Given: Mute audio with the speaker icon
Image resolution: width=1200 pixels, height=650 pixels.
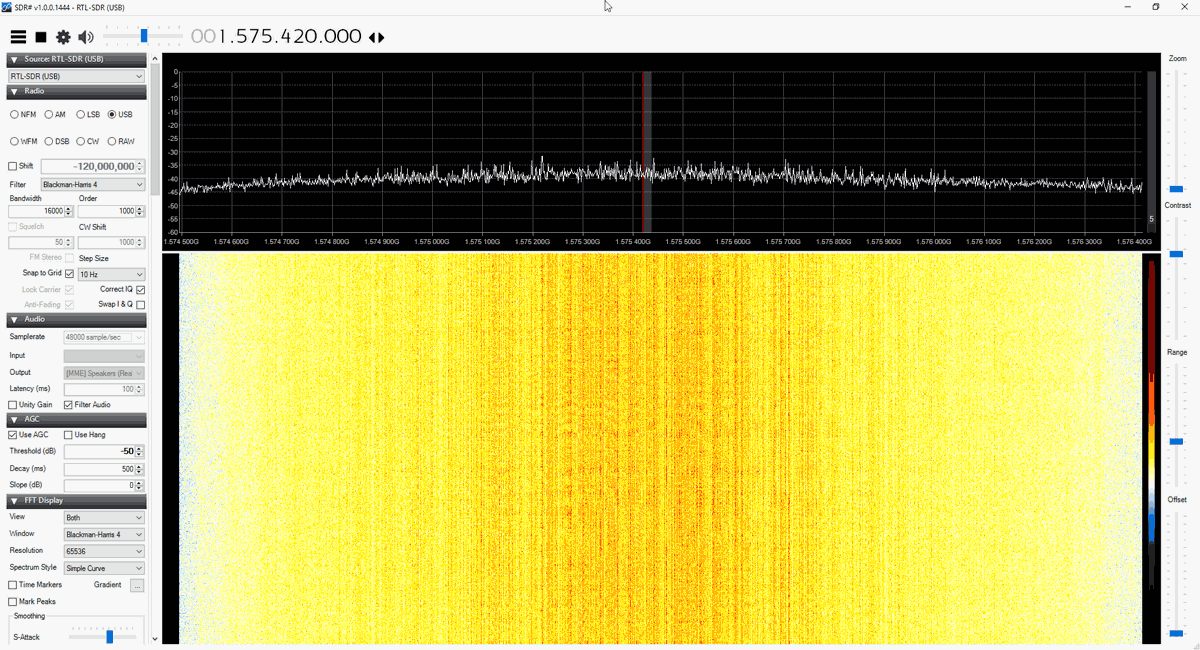Looking at the screenshot, I should [x=86, y=37].
